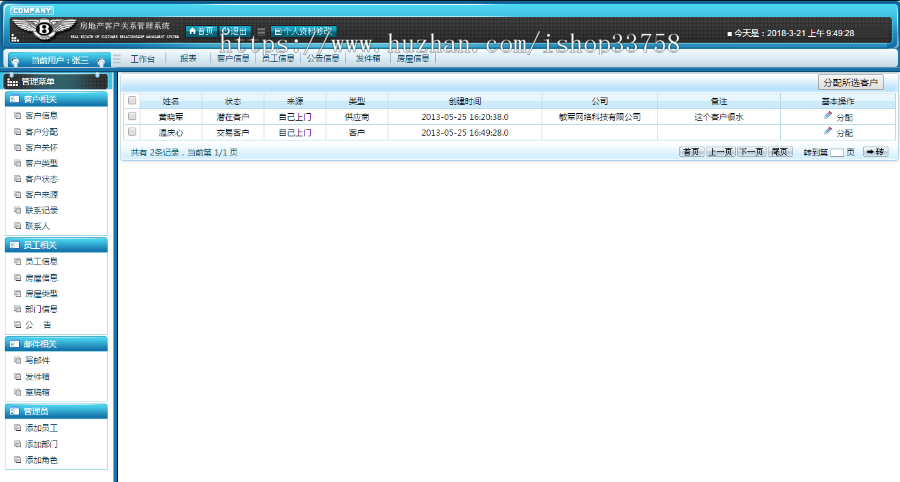
Task: Open 客户分配 in the sidebar
Action: point(41,132)
